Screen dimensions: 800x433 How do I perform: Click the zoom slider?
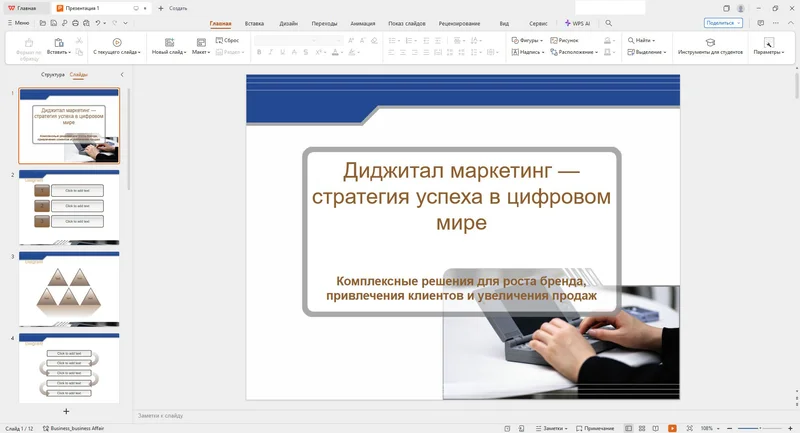click(760, 428)
